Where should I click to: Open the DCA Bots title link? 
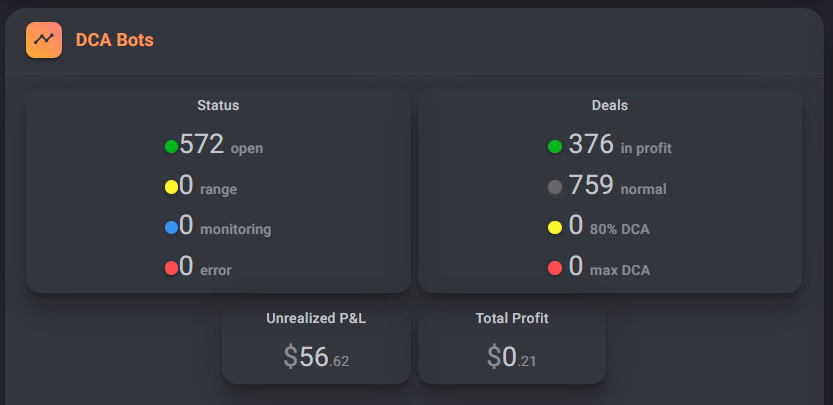tap(114, 40)
